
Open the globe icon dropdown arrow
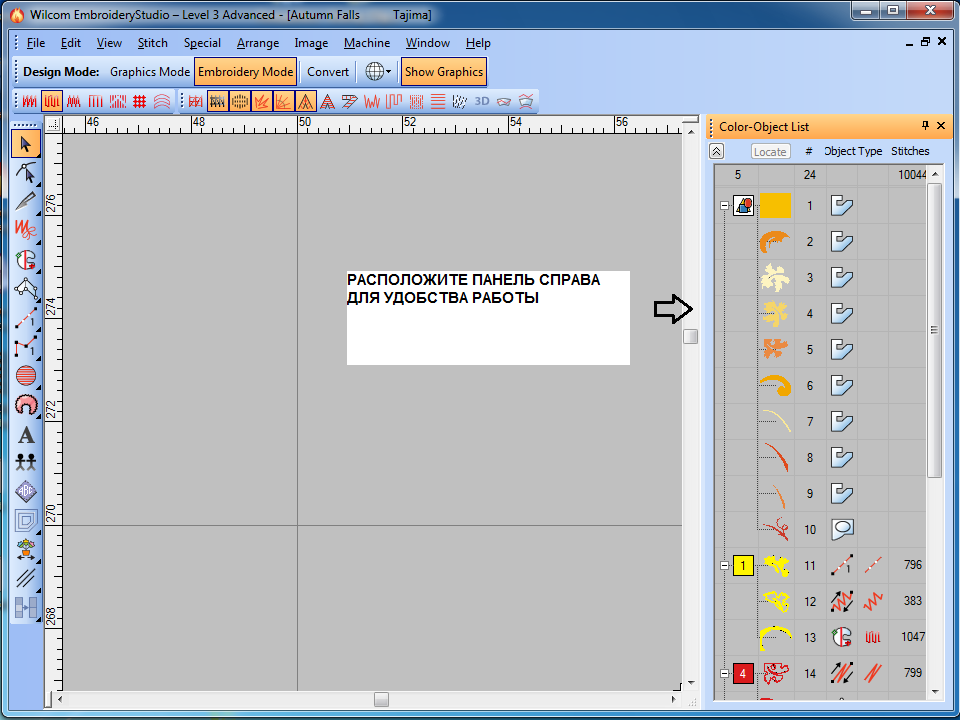pos(388,72)
